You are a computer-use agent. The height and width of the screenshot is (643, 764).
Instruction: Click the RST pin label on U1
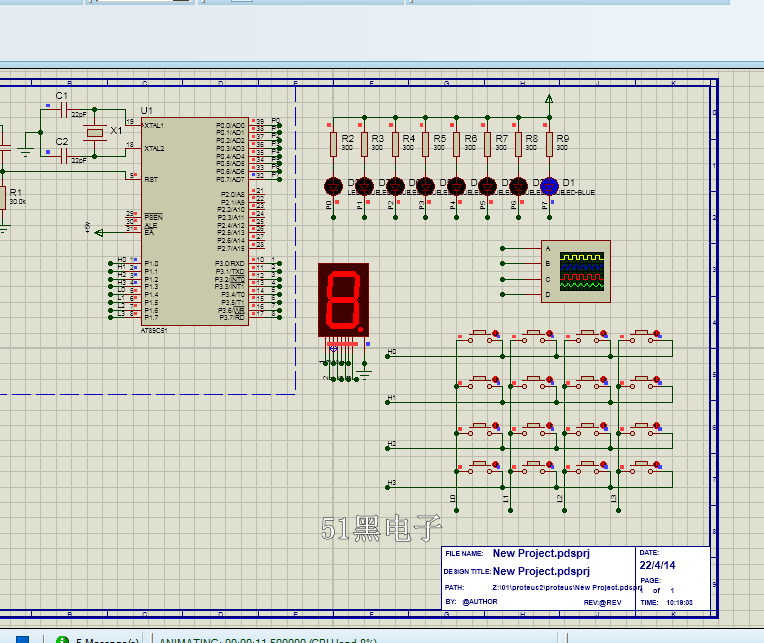click(x=151, y=179)
